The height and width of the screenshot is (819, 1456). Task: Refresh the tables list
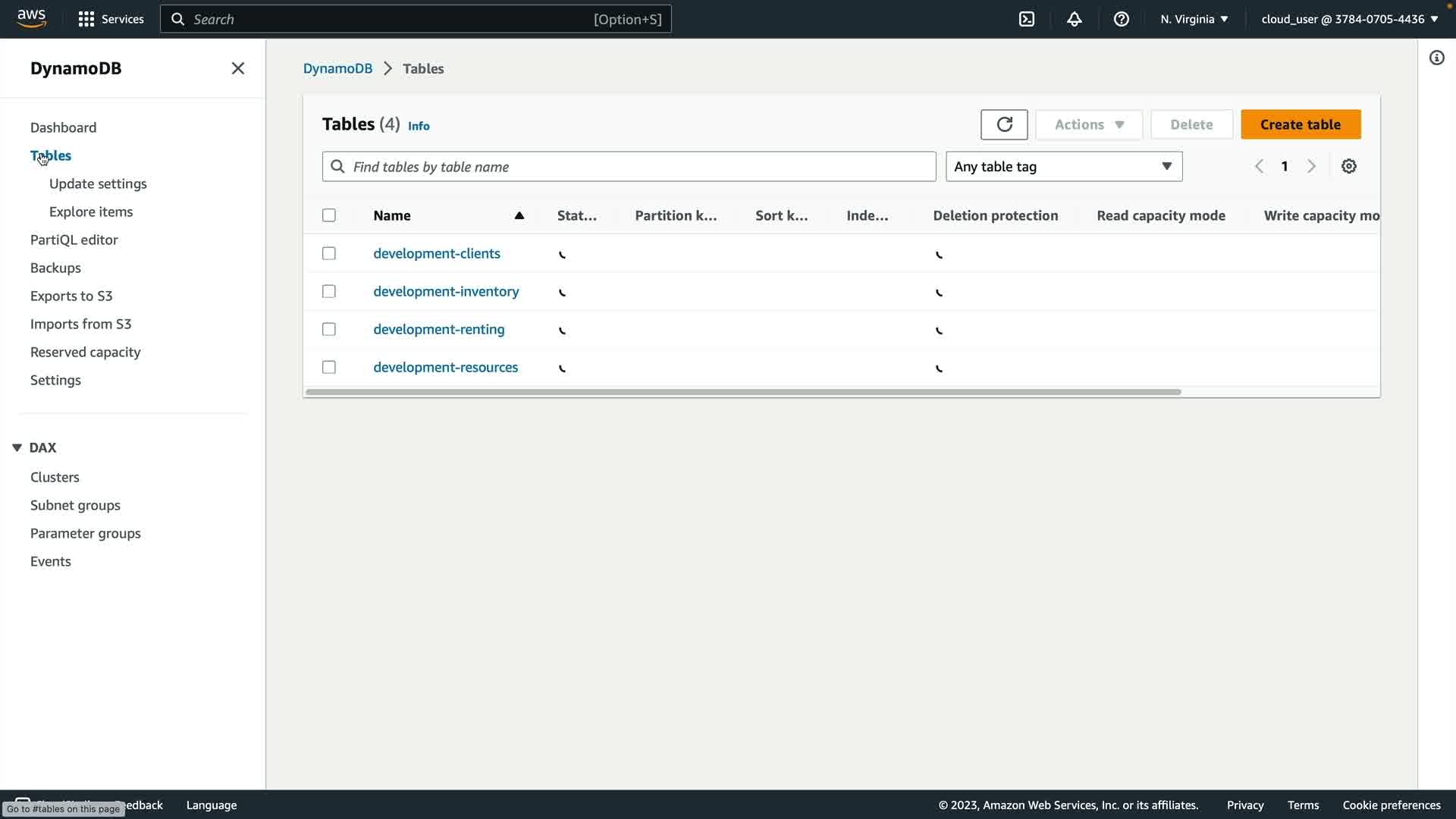coord(1004,124)
